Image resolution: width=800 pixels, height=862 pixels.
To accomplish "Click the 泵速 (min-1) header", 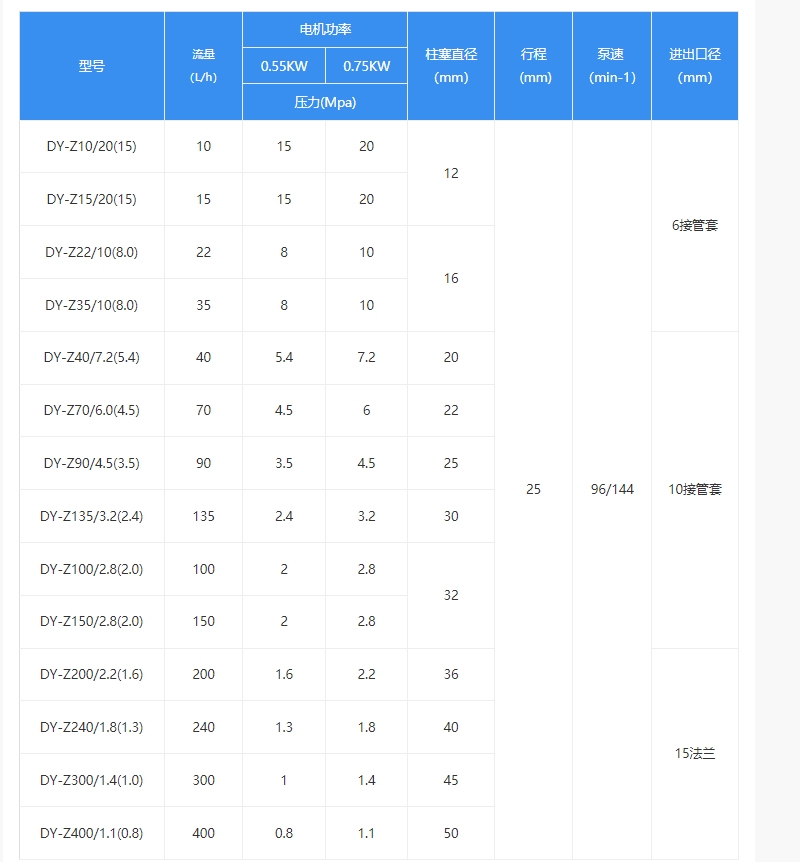I will [x=612, y=66].
